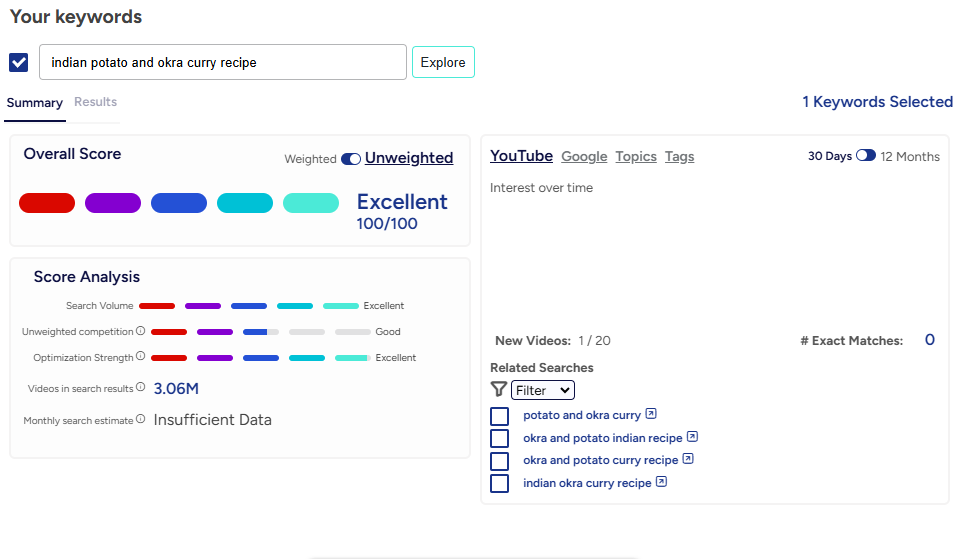Open the Filter dropdown
960x559 pixels.
click(x=543, y=390)
